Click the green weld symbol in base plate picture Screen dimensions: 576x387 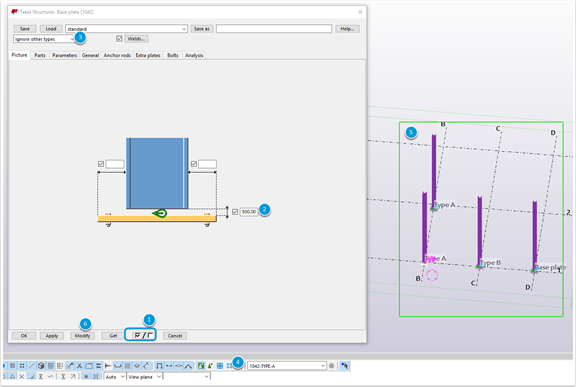pos(160,213)
